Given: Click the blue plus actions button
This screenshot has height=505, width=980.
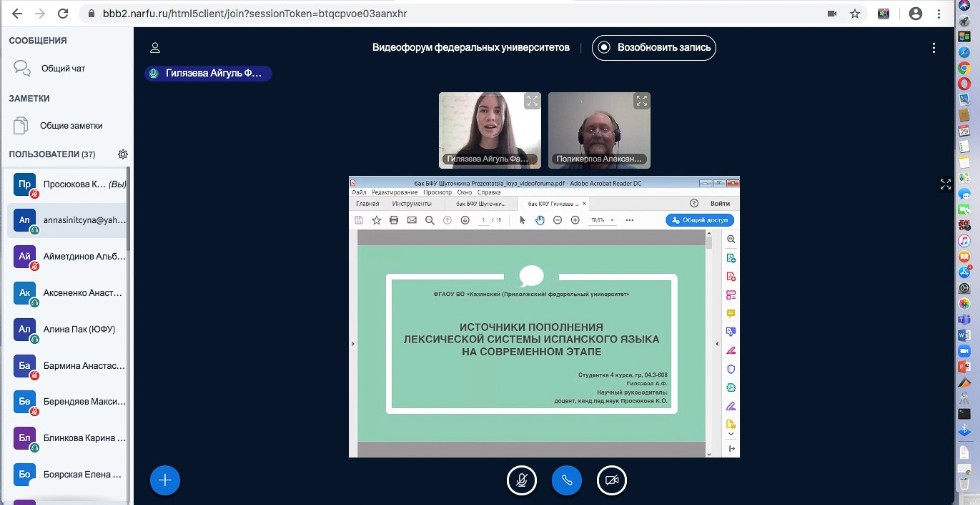Looking at the screenshot, I should 165,480.
